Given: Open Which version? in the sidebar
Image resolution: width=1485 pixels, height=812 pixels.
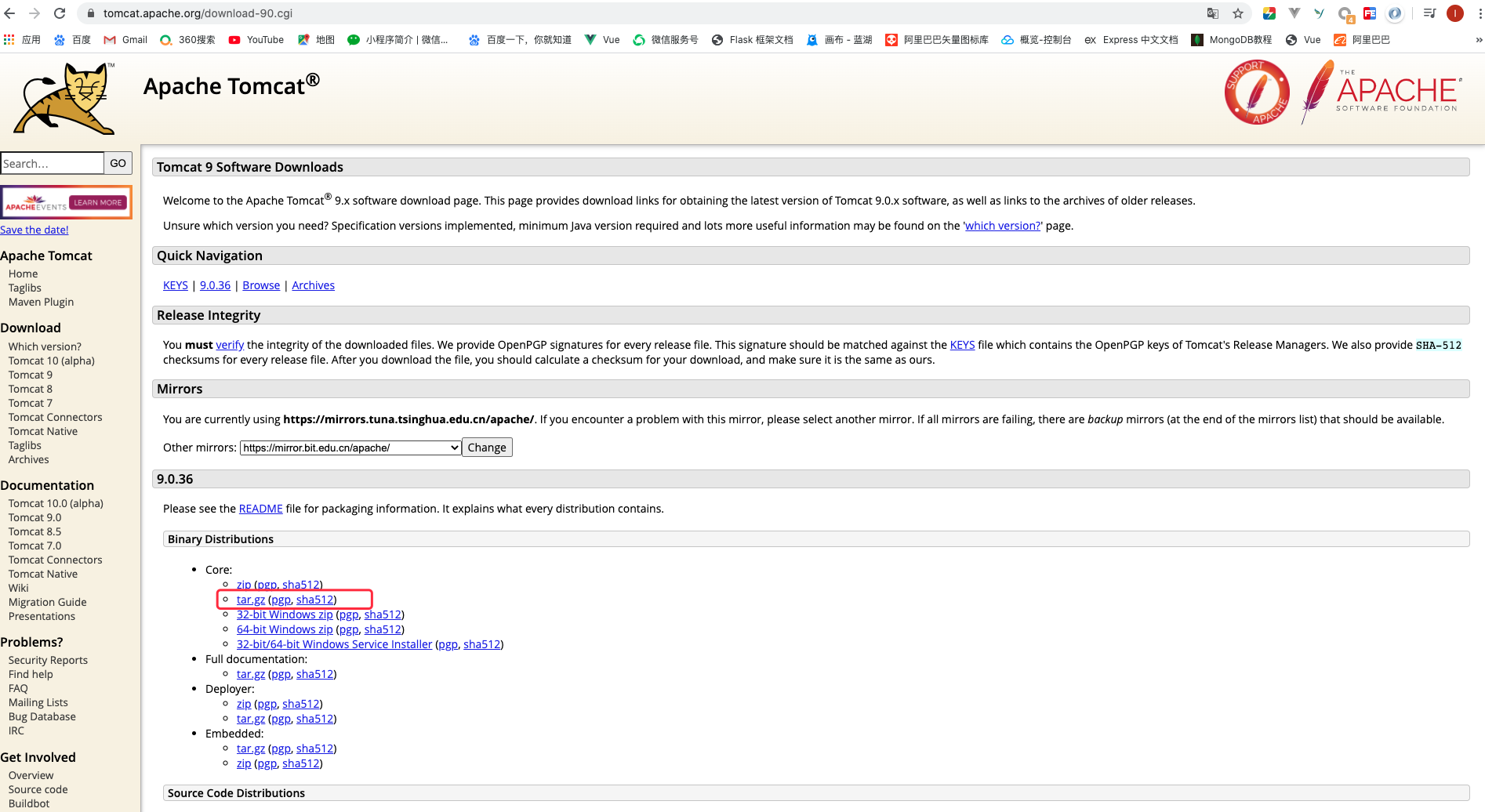Looking at the screenshot, I should point(45,346).
